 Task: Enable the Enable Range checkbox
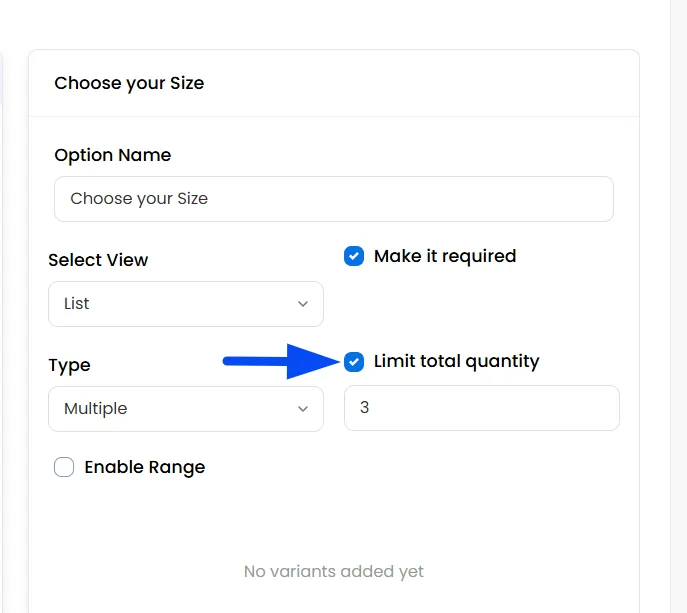coord(64,467)
